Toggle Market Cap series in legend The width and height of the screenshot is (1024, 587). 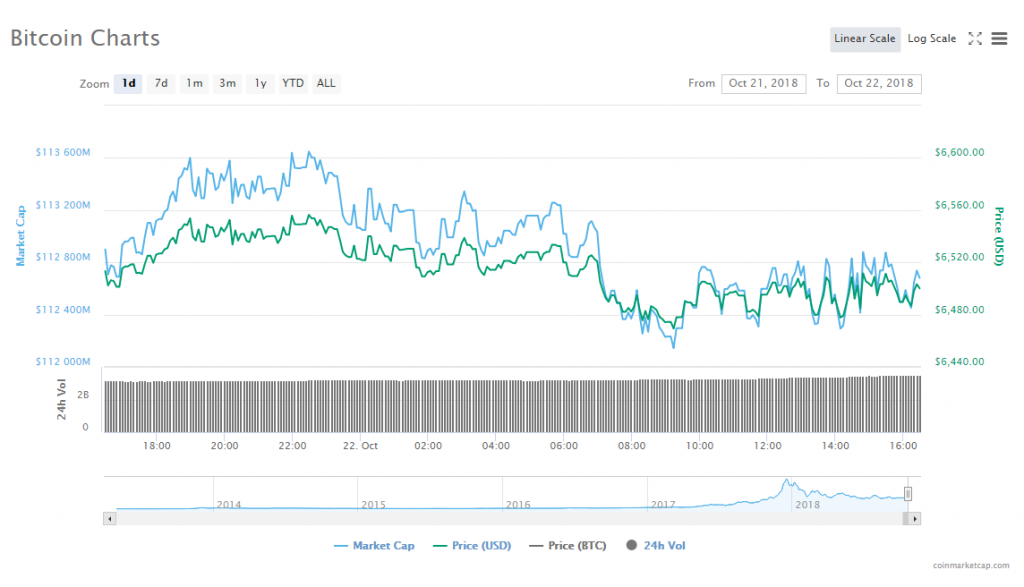[375, 546]
